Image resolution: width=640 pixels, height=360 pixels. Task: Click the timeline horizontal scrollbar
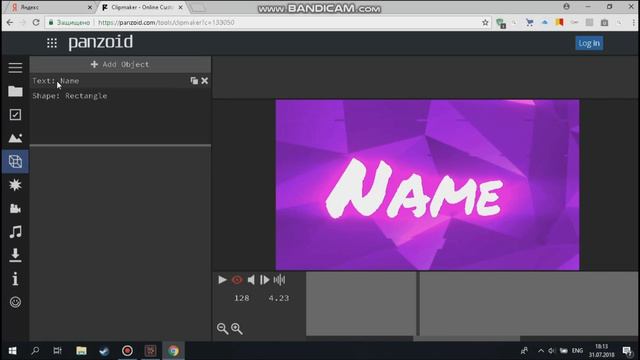tap(466, 339)
